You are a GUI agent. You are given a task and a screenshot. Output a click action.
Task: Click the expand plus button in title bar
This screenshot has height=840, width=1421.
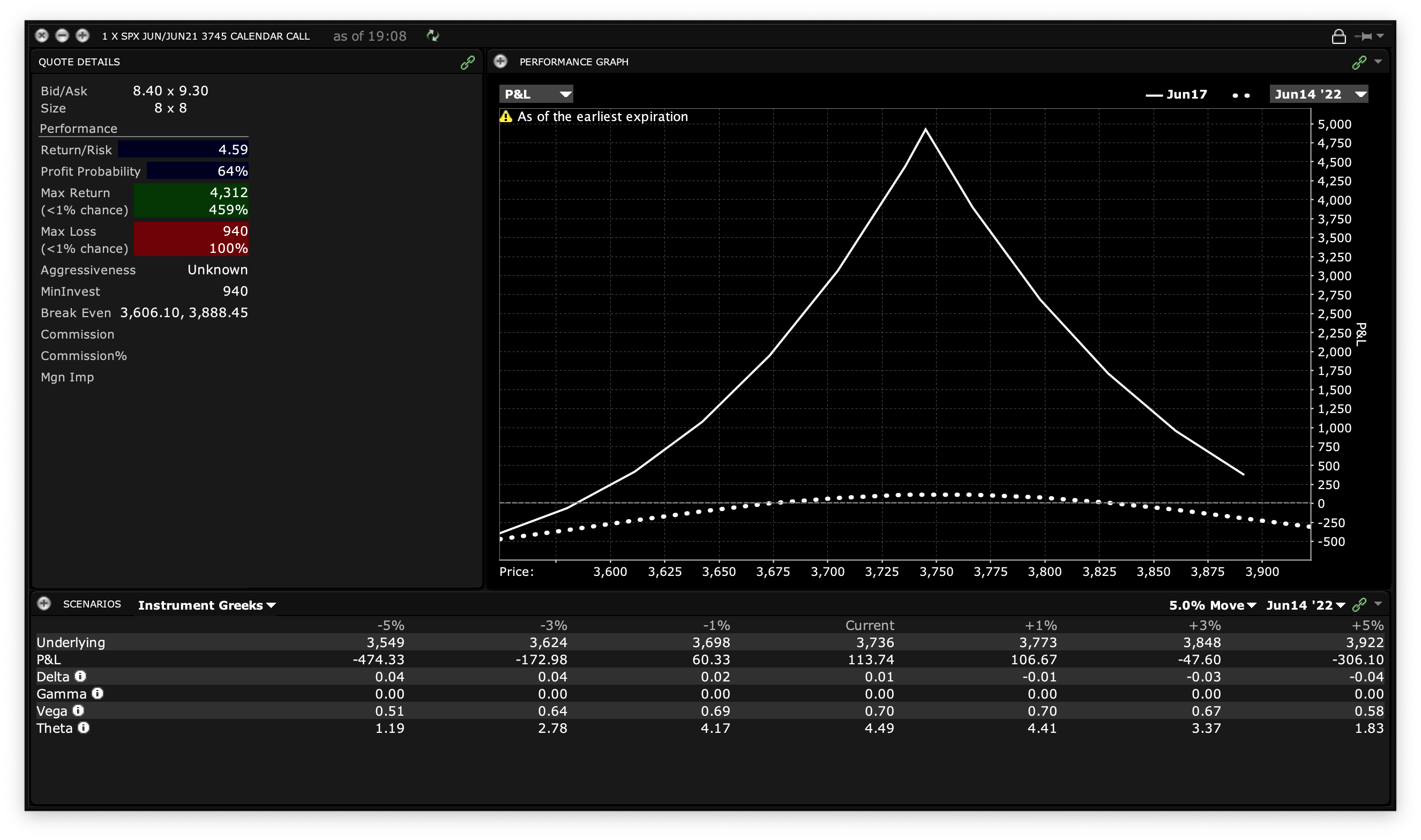[x=83, y=36]
